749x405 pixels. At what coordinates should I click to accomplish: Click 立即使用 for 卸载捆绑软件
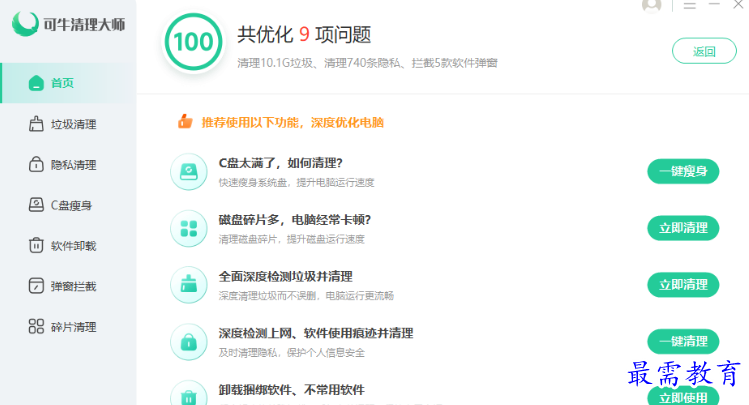pos(683,396)
